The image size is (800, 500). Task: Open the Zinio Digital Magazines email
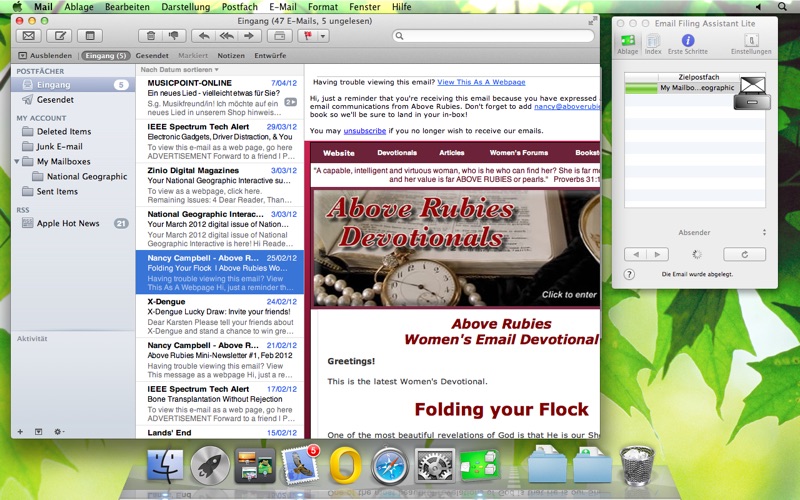220,185
